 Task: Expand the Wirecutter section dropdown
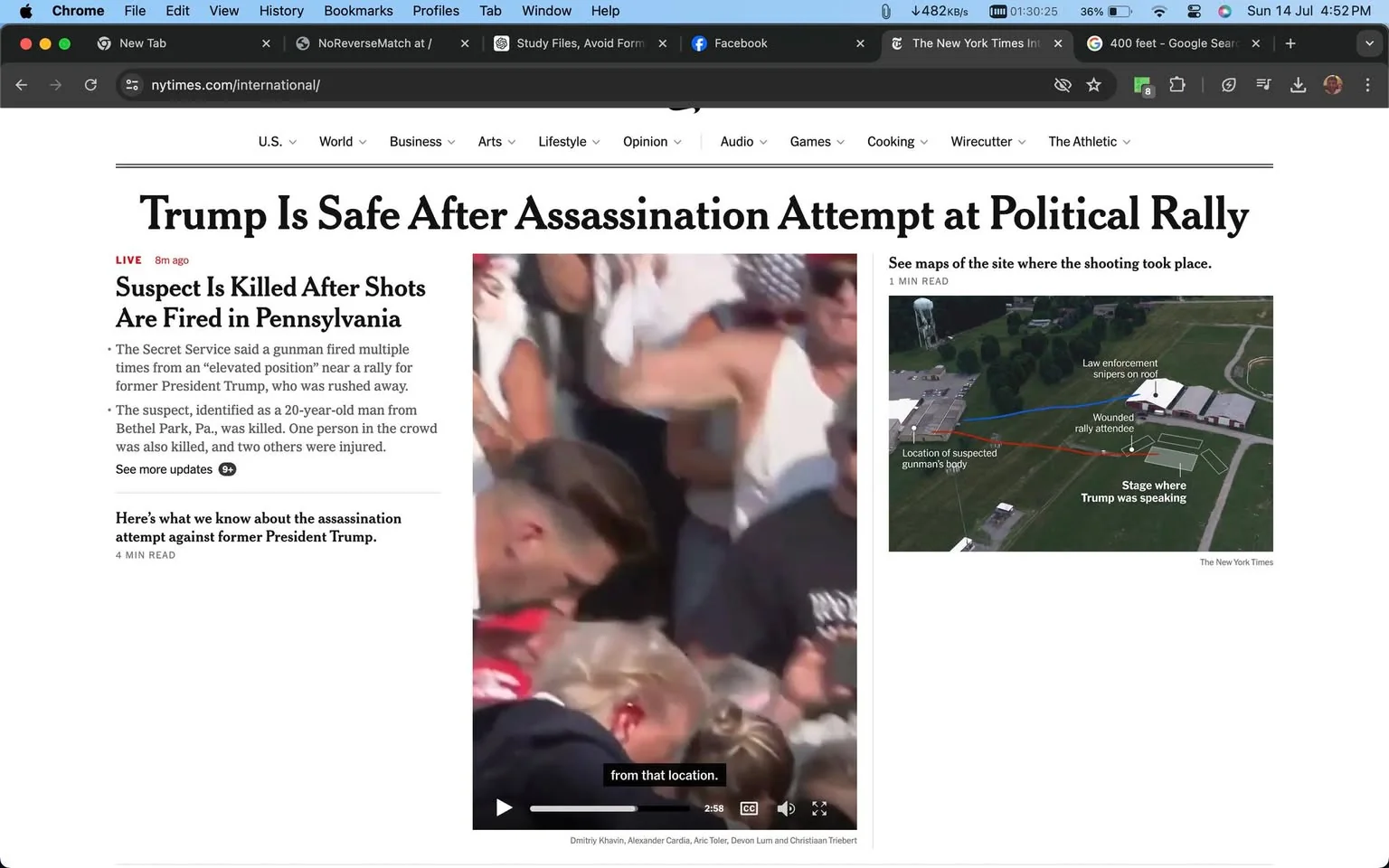coord(988,142)
